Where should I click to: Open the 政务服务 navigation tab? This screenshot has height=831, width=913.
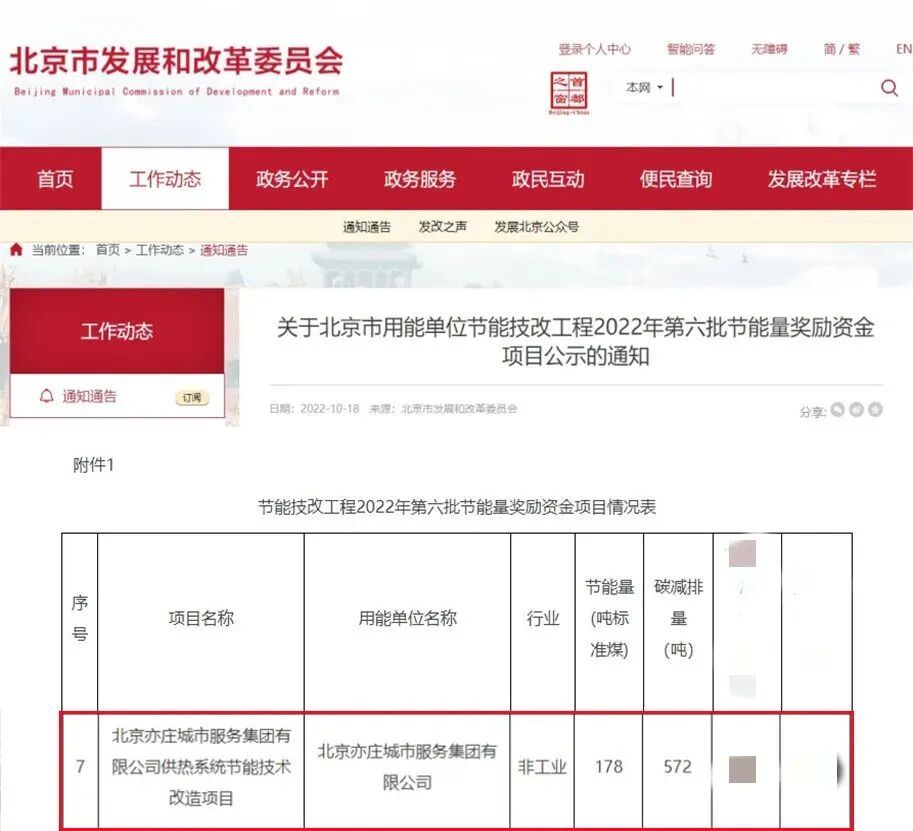[420, 179]
